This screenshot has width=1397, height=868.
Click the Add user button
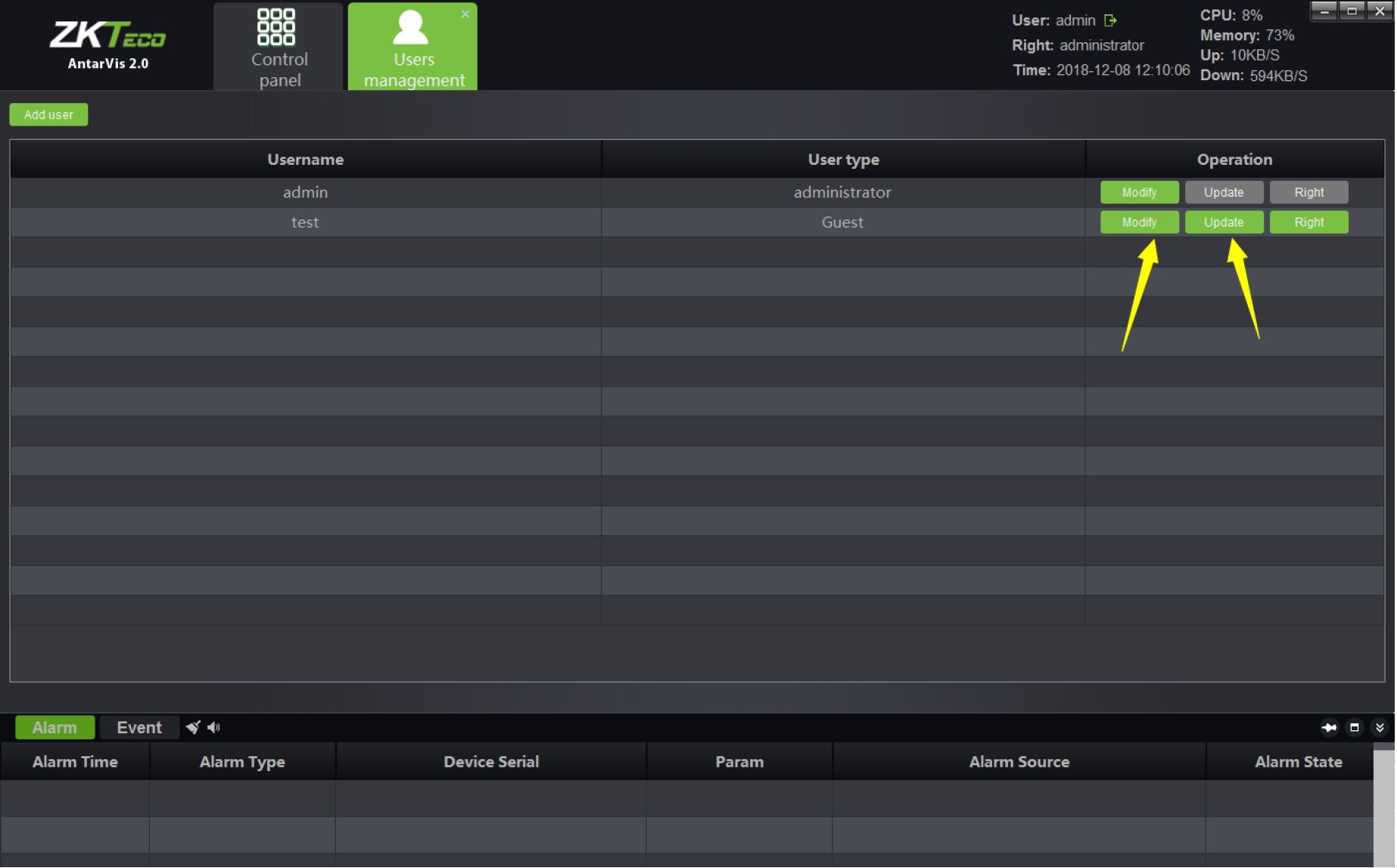[48, 115]
